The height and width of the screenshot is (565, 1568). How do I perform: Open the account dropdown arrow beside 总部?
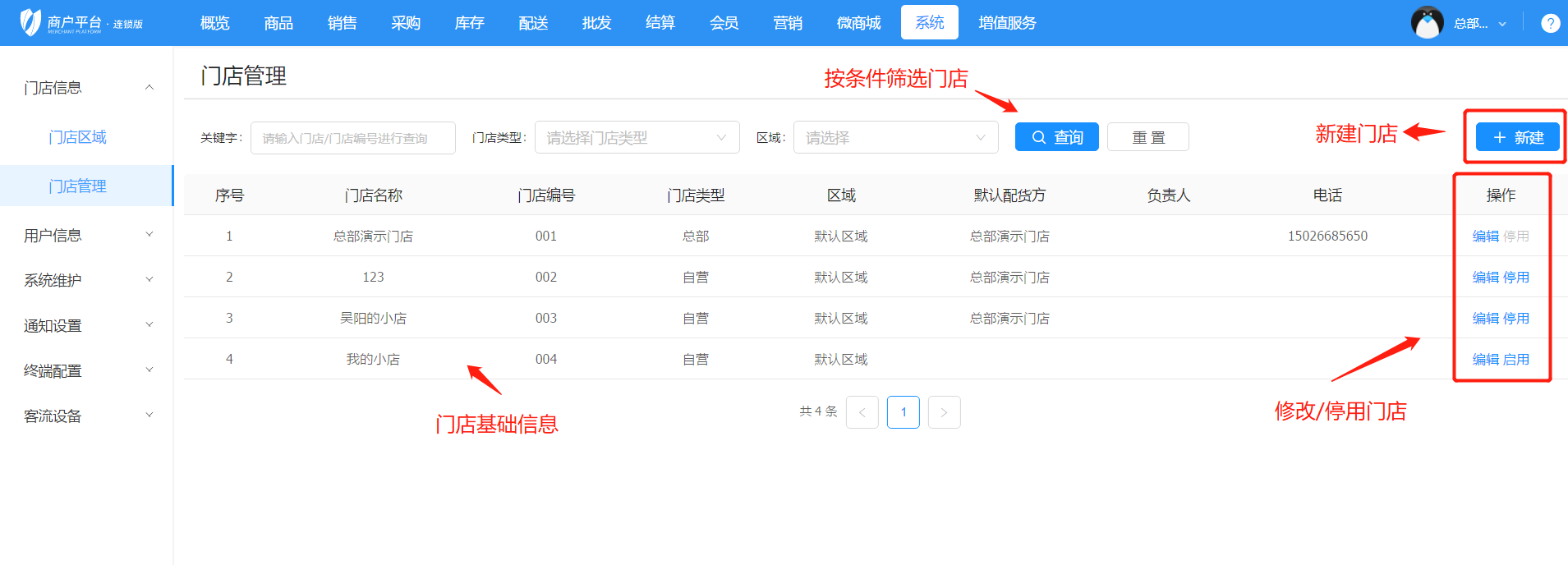click(x=1502, y=24)
